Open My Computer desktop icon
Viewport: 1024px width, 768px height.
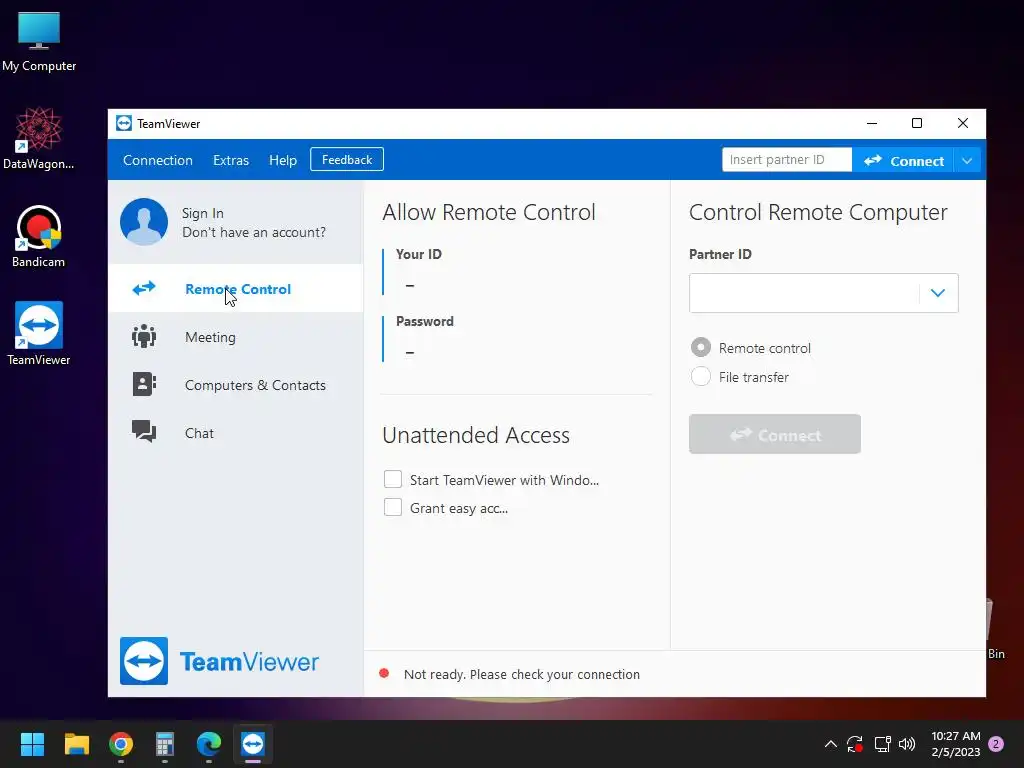coord(39,42)
